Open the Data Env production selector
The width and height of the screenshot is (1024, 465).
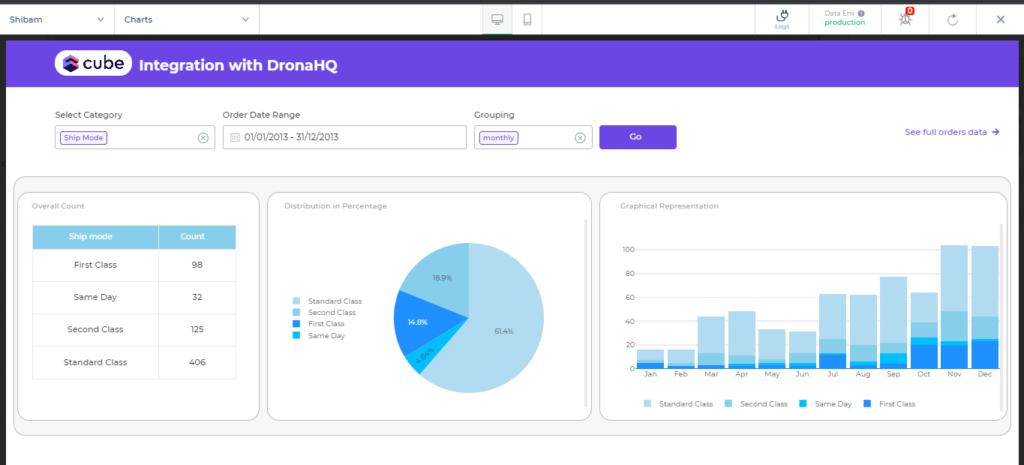click(x=844, y=18)
